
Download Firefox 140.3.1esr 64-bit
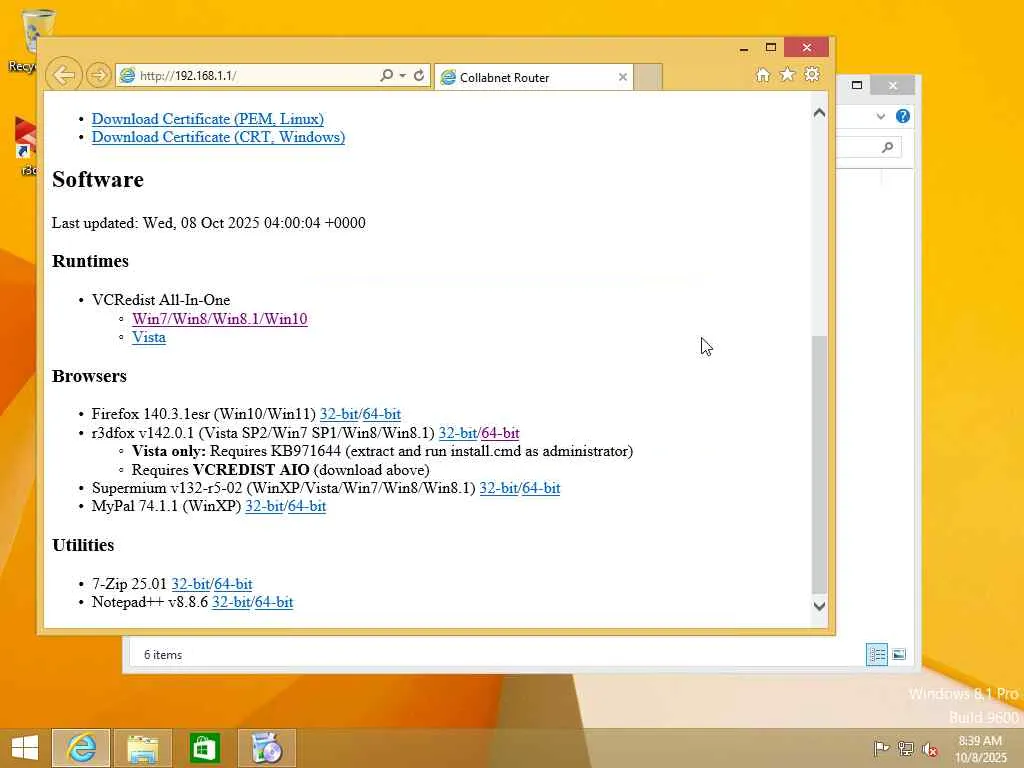(381, 414)
